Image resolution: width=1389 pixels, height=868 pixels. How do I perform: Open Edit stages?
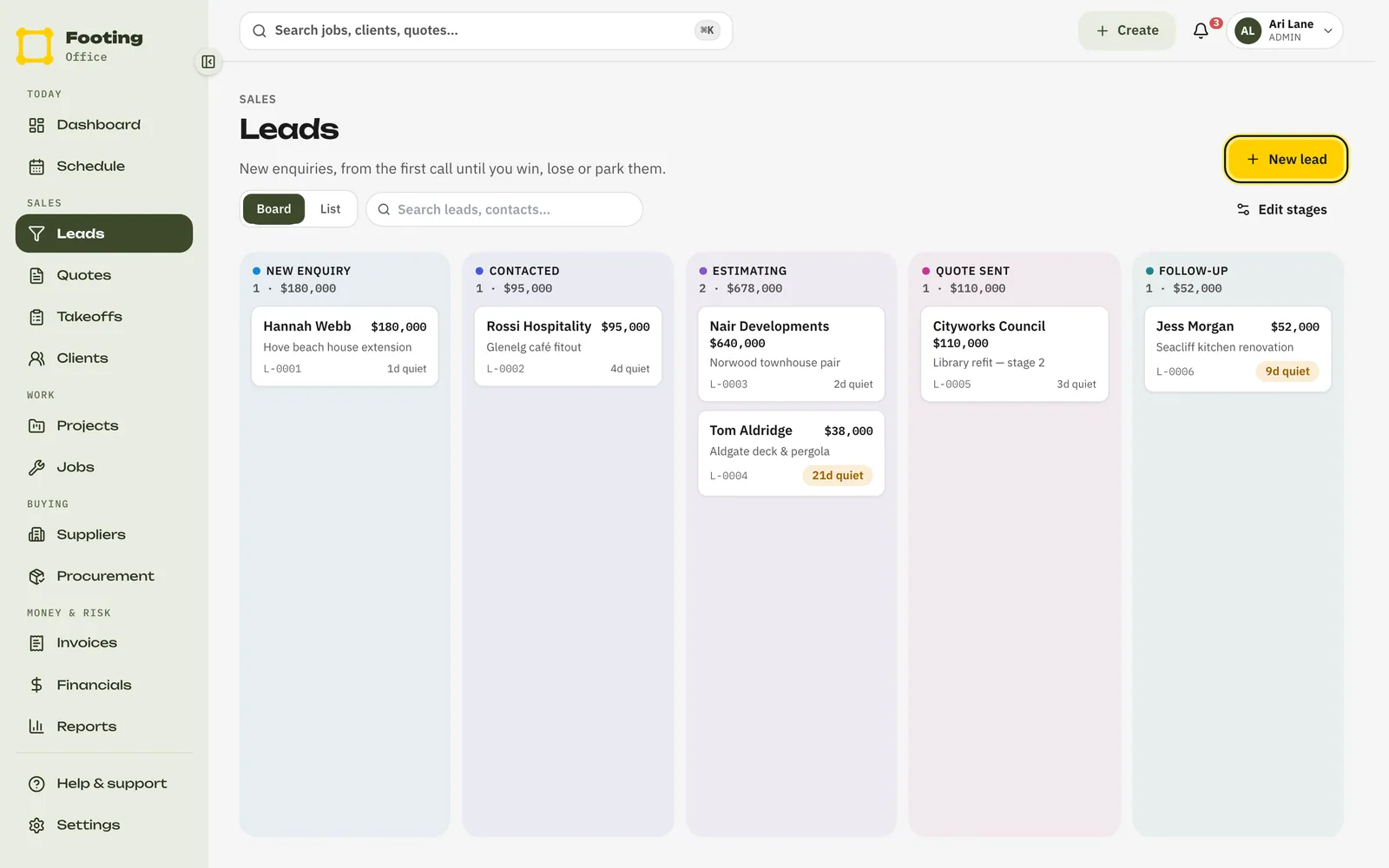tap(1281, 210)
